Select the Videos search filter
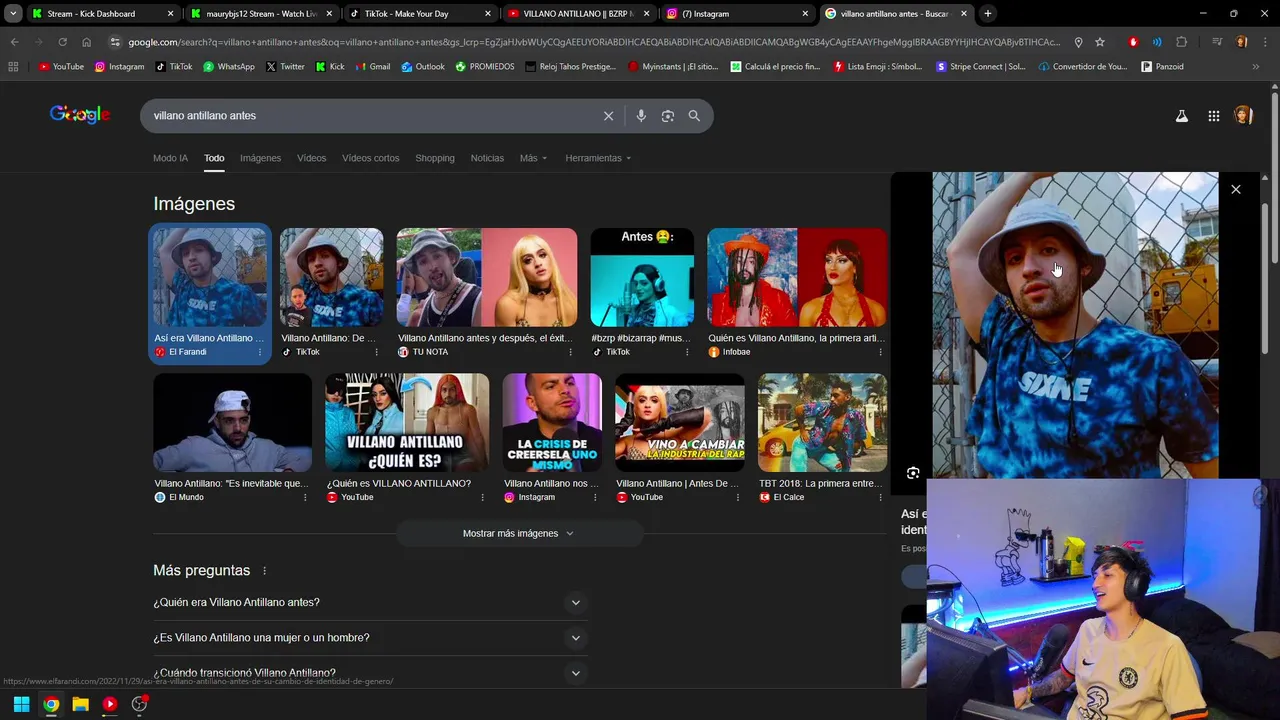1280x720 pixels. (x=311, y=158)
